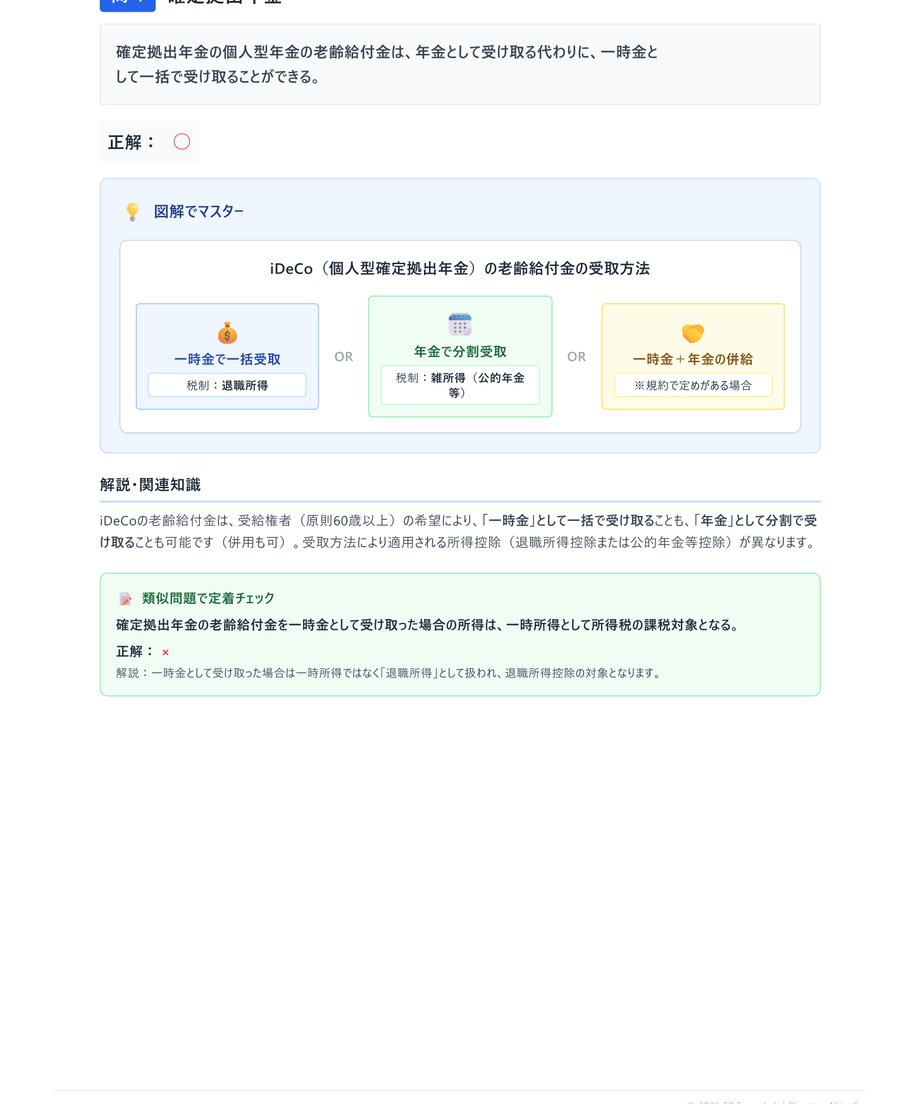Click the memo icon beside 類似問題で定着チェック
Screen dimensions: 920x1104
coord(125,598)
